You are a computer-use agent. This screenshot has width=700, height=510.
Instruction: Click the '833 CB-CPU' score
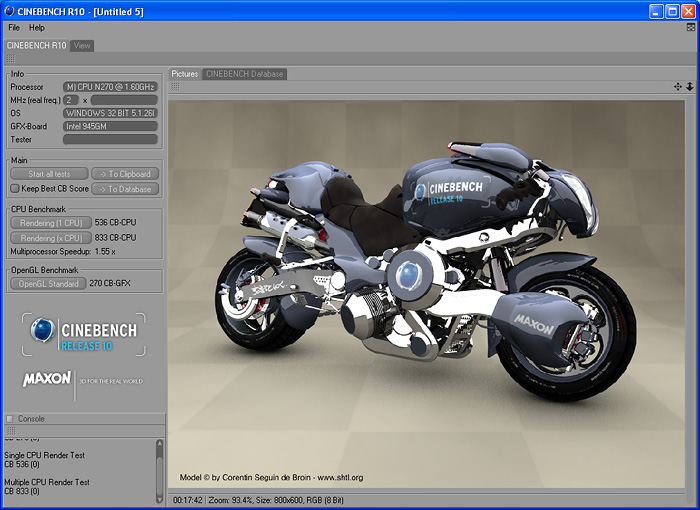click(x=116, y=238)
